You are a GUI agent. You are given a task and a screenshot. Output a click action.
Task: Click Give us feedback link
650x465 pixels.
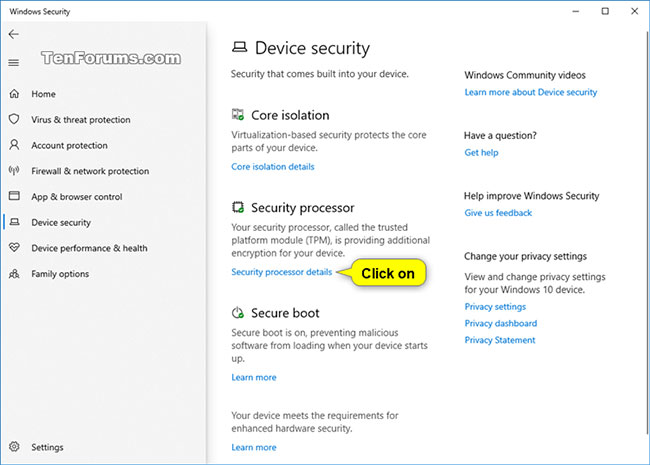point(498,213)
